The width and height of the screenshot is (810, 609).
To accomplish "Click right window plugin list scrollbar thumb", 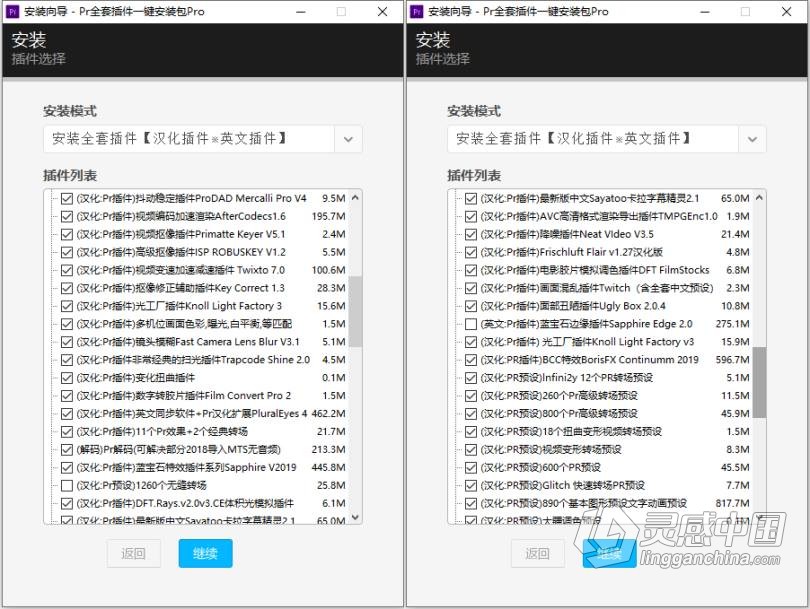I will click(x=759, y=382).
